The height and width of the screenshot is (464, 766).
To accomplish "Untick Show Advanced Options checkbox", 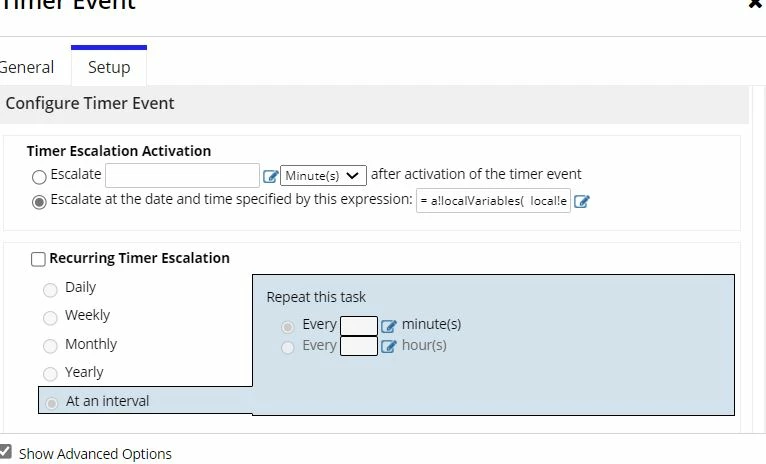I will point(5,451).
